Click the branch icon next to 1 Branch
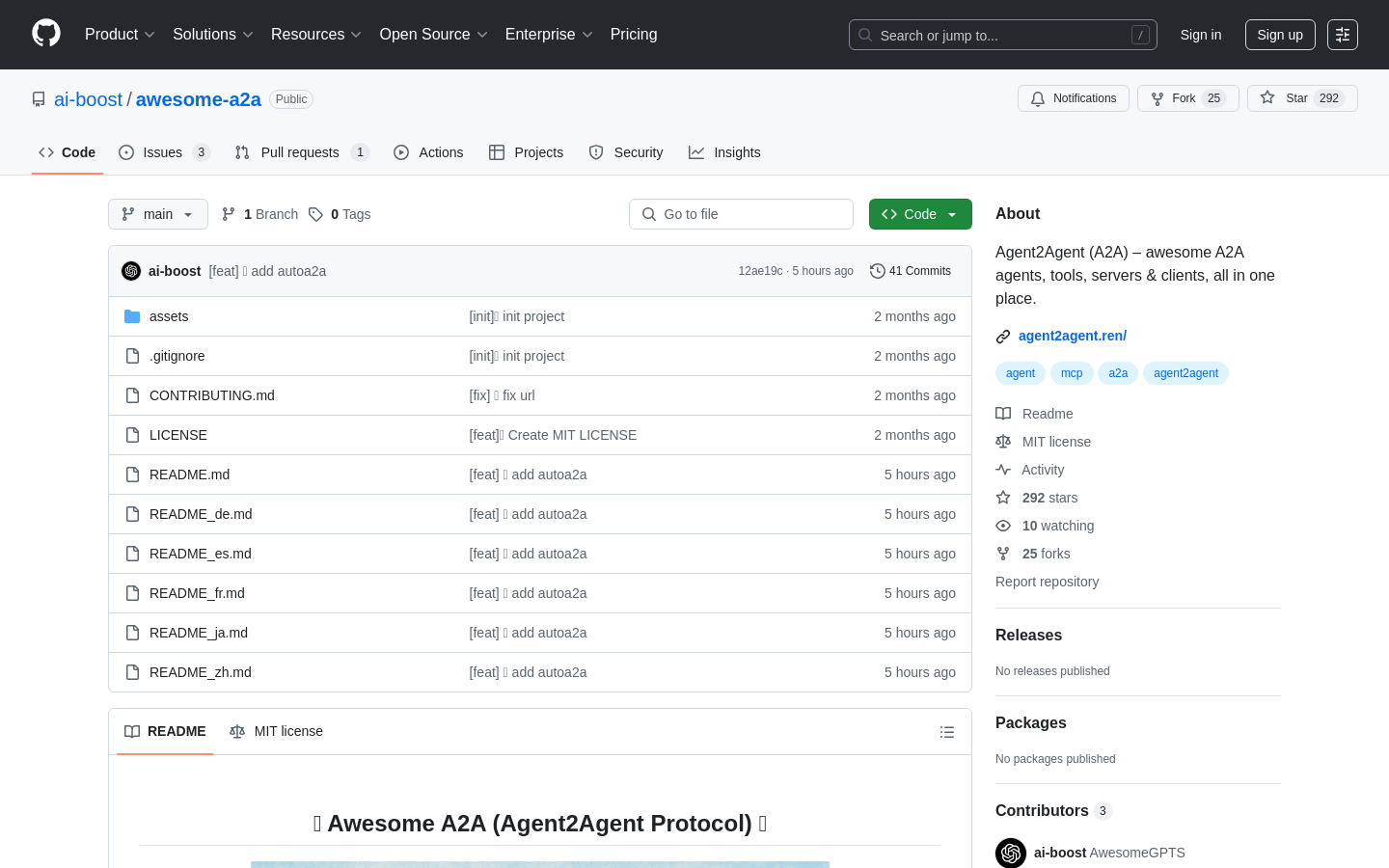Image resolution: width=1389 pixels, height=868 pixels. pyautogui.click(x=229, y=214)
